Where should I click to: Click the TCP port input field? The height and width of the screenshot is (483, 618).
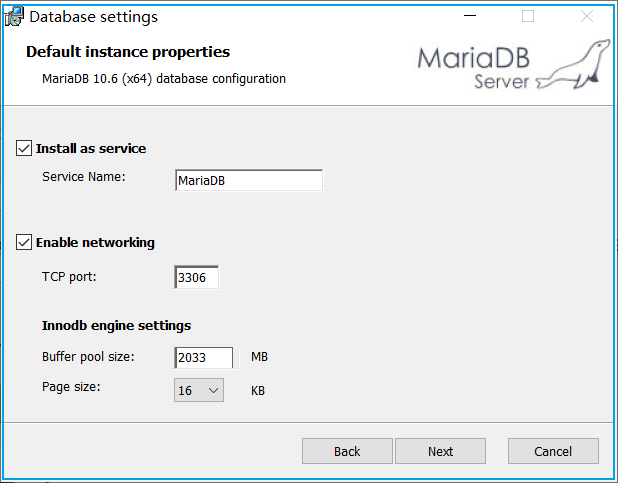pyautogui.click(x=197, y=277)
